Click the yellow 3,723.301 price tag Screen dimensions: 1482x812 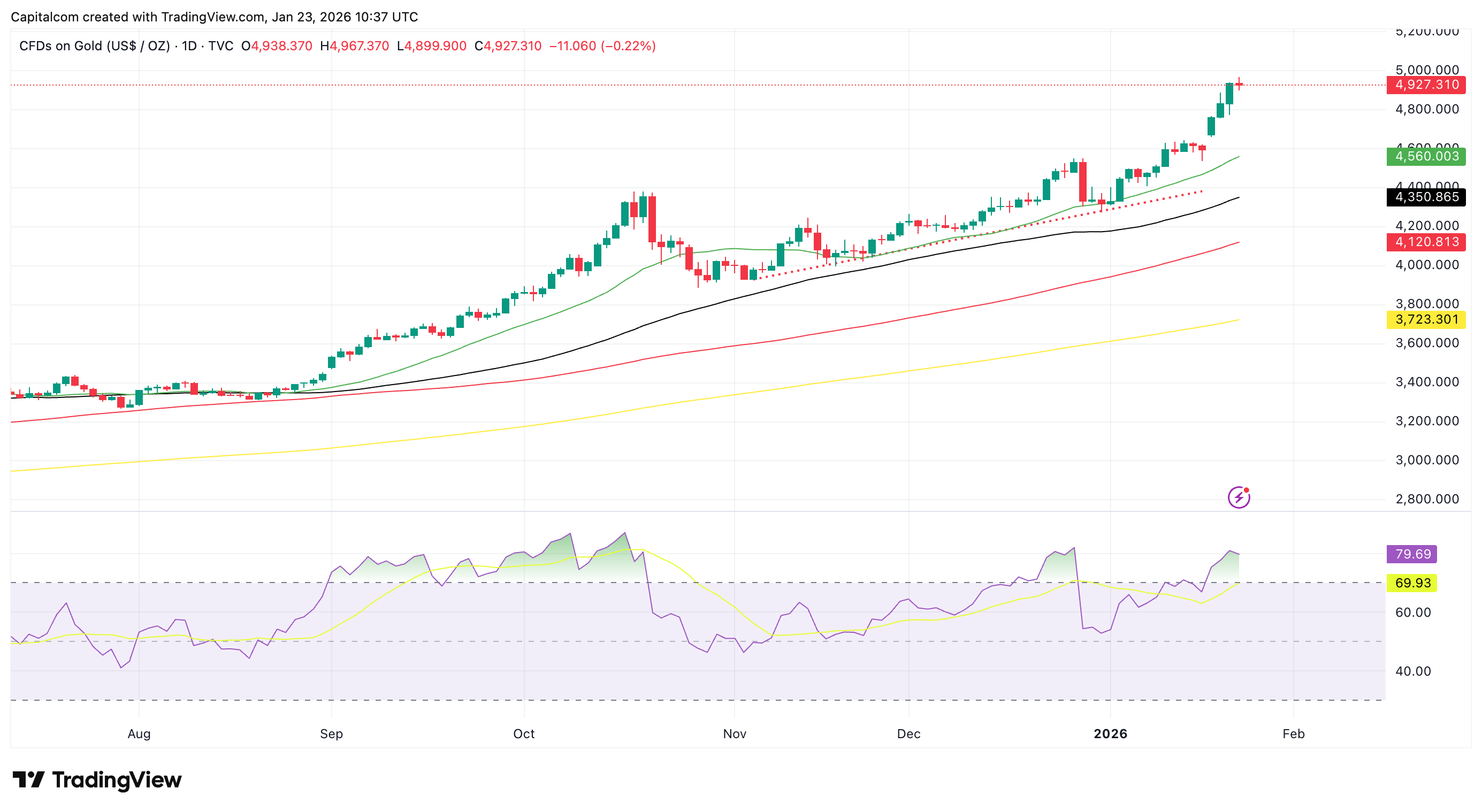point(1426,320)
